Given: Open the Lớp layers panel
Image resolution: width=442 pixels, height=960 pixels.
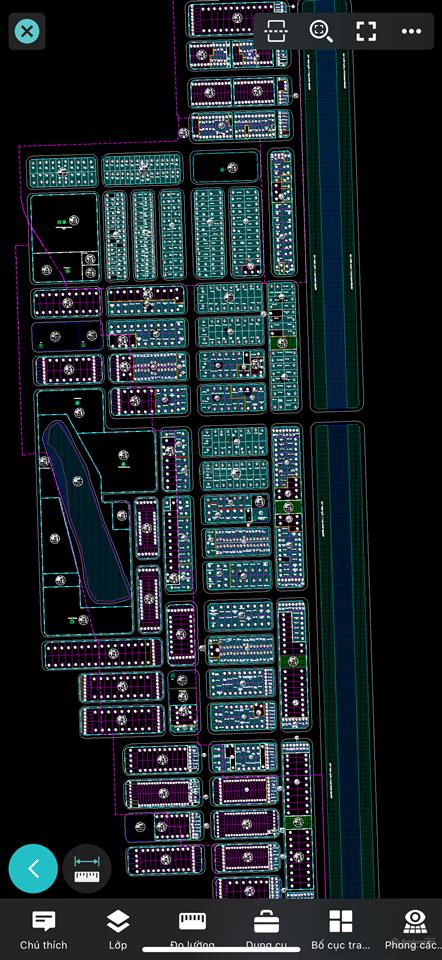Looking at the screenshot, I should click(118, 929).
